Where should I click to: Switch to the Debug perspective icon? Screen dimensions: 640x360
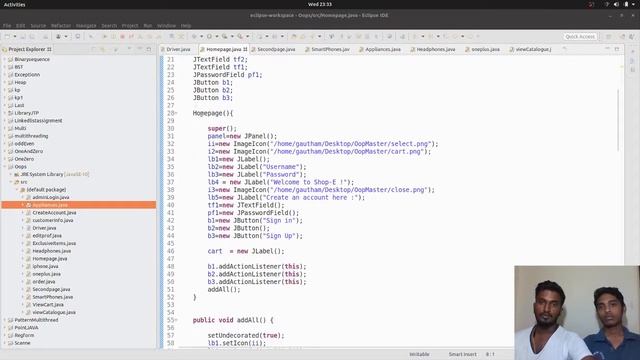click(632, 36)
